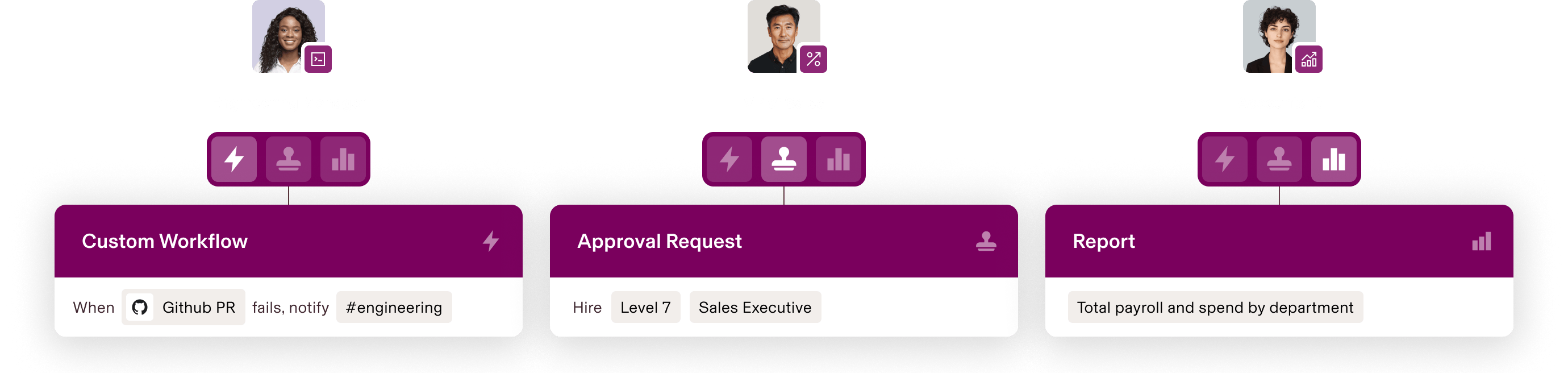Image resolution: width=1568 pixels, height=373 pixels.
Task: Select the active bar chart in right toolbar
Action: [1335, 159]
